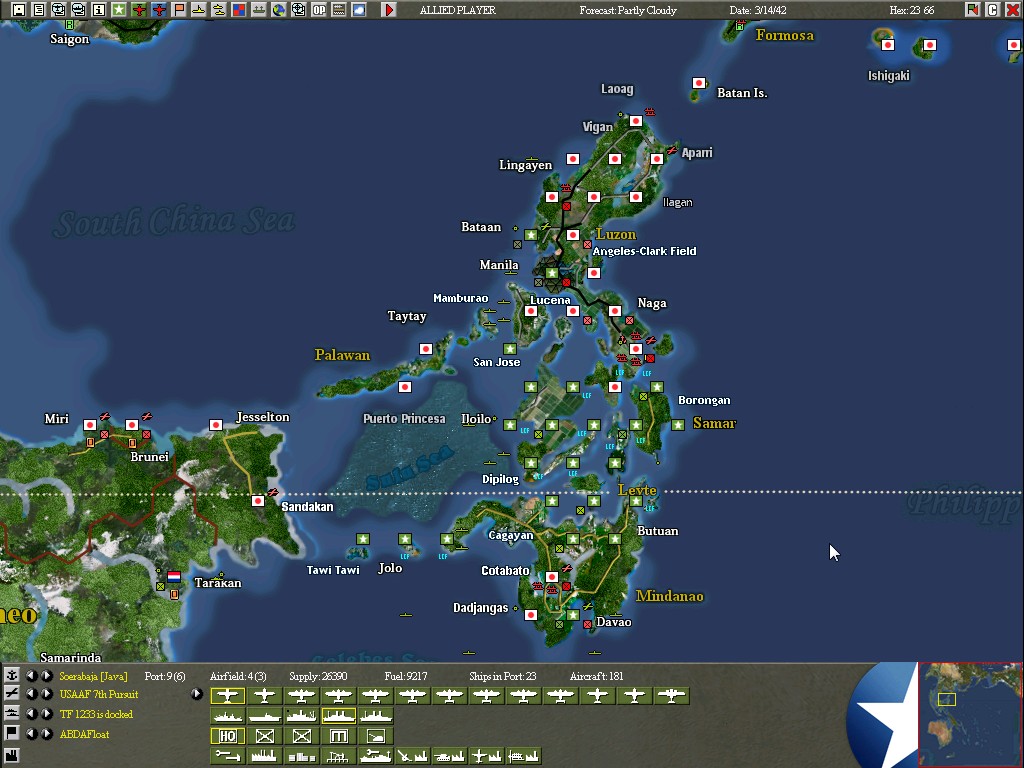Go to previous air group before USAAF 7th Pursuit
Screen dimensions: 1024x768
(x=32, y=694)
